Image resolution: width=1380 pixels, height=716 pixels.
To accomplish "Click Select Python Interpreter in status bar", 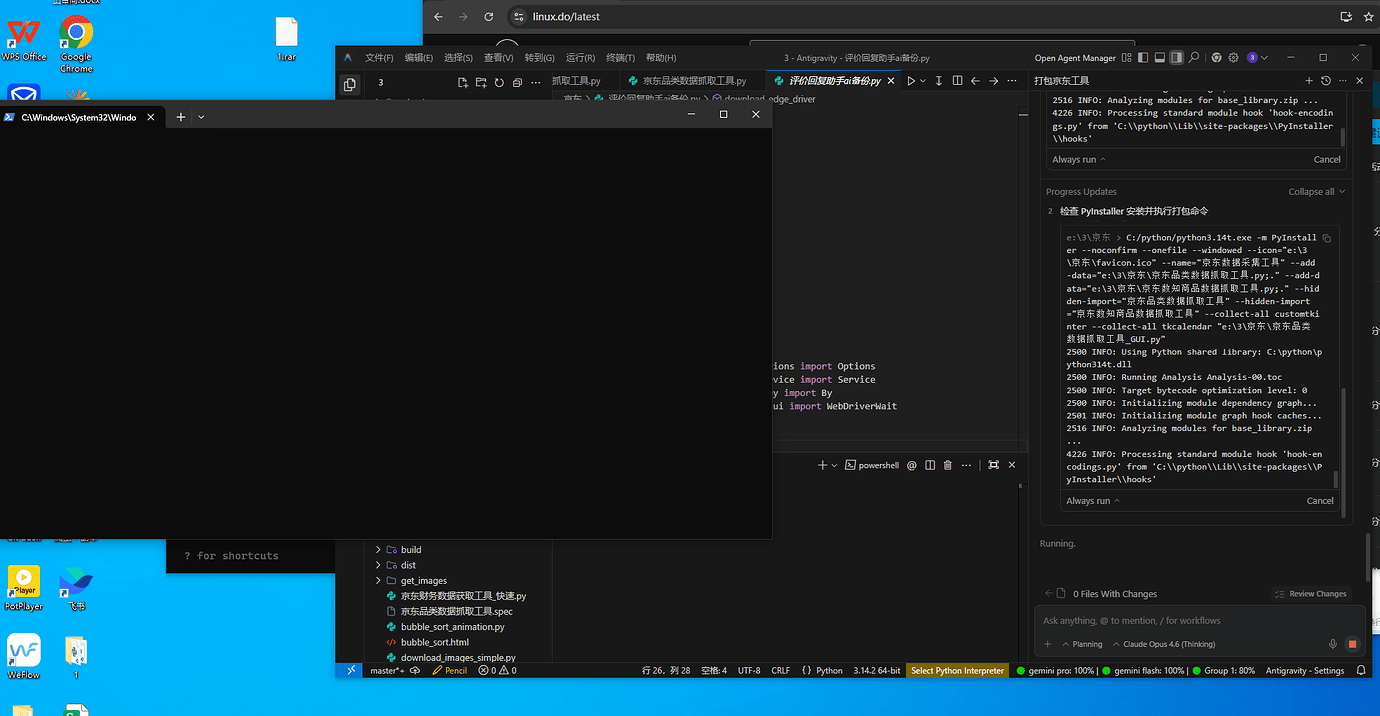I will coord(957,671).
